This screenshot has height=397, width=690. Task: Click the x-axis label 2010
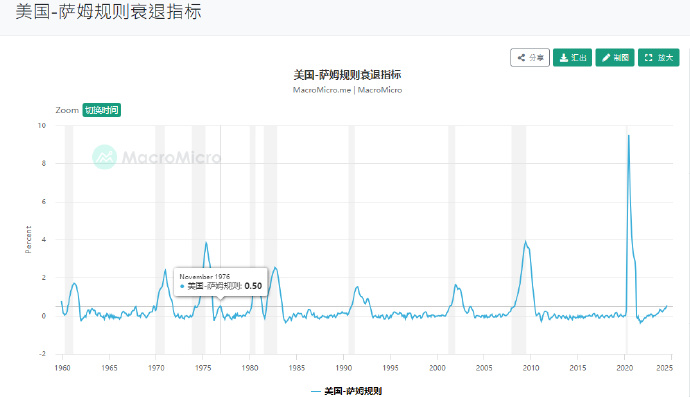531,368
